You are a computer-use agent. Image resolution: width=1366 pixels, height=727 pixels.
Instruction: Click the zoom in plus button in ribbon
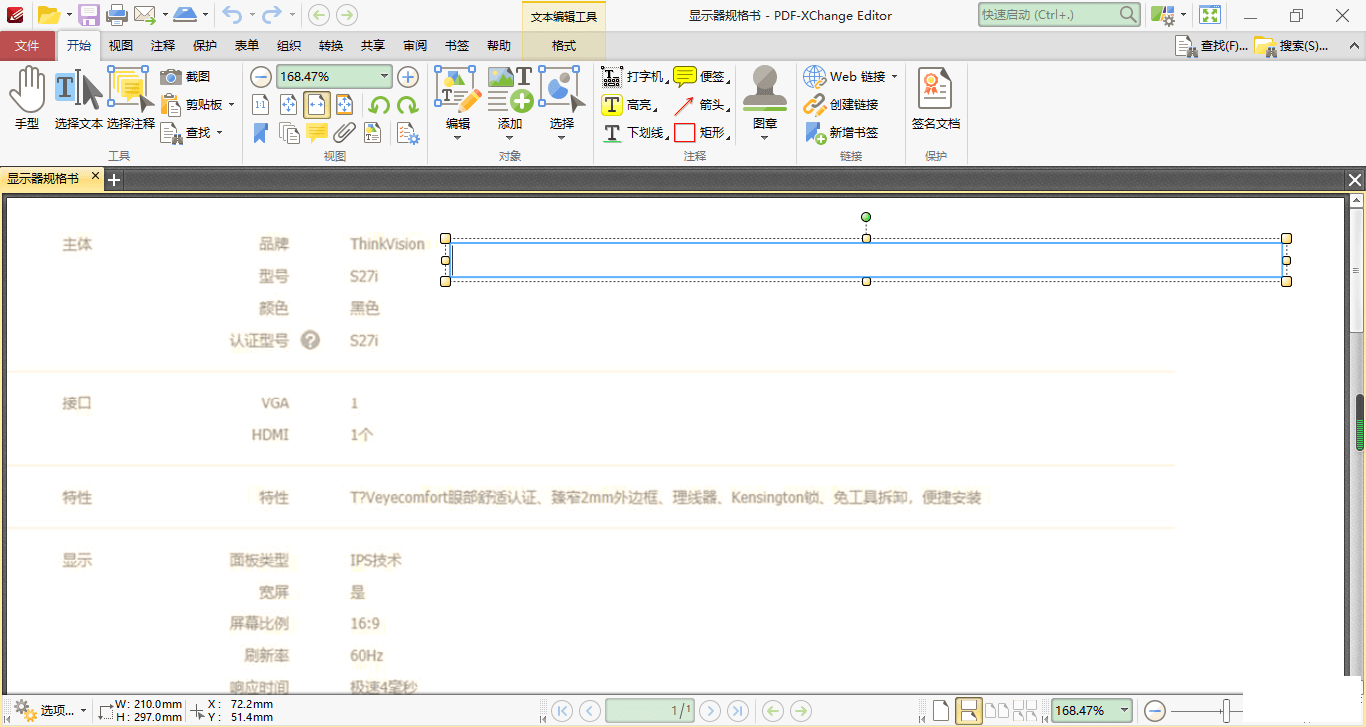pyautogui.click(x=408, y=77)
